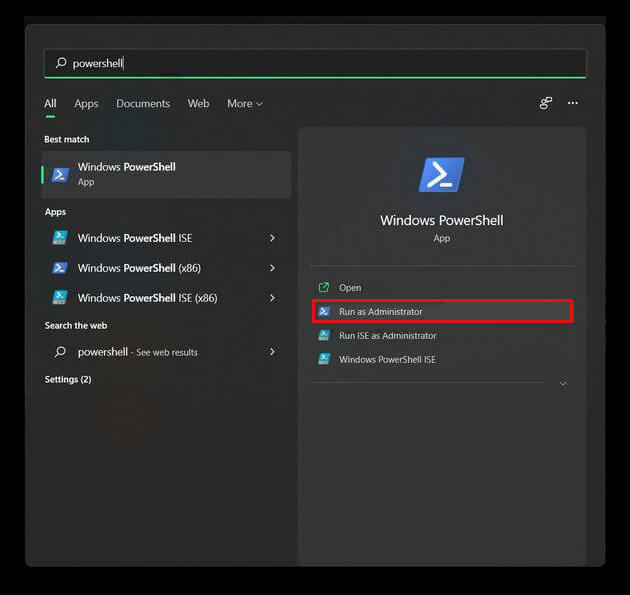Expand Windows PowerShell ISE (x86) chevron
630x595 pixels.
[272, 298]
